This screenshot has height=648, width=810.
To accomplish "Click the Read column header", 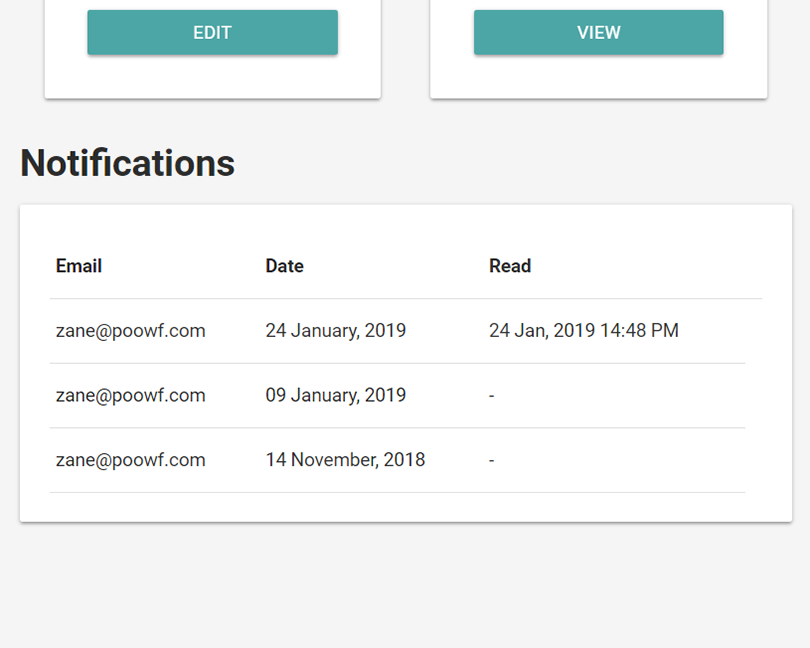I will (510, 266).
